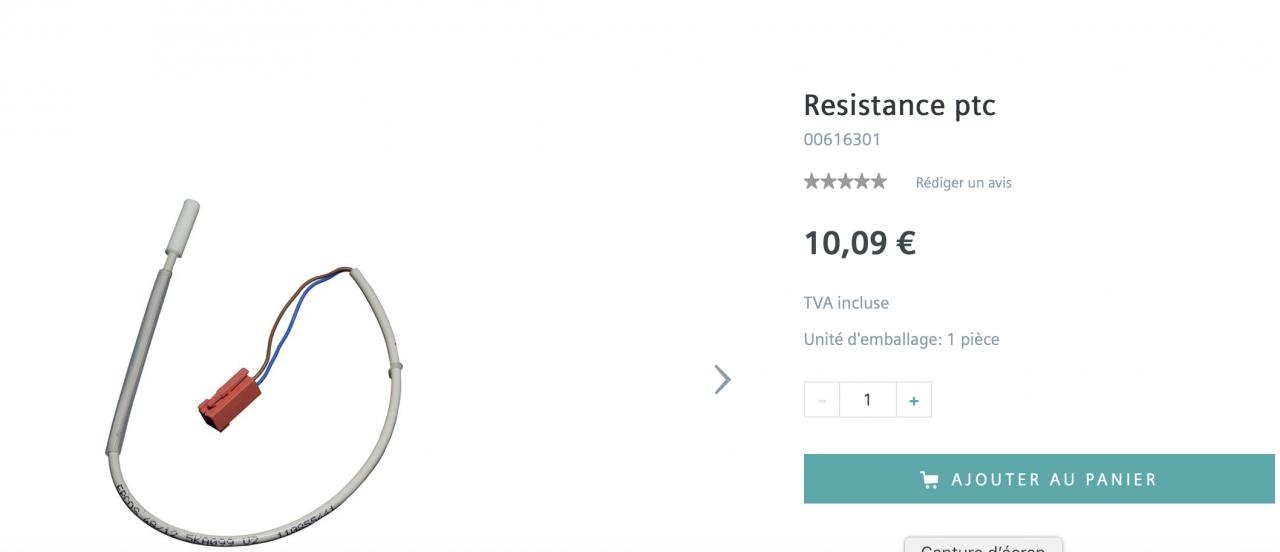Click the 10,09 € price

tap(859, 243)
